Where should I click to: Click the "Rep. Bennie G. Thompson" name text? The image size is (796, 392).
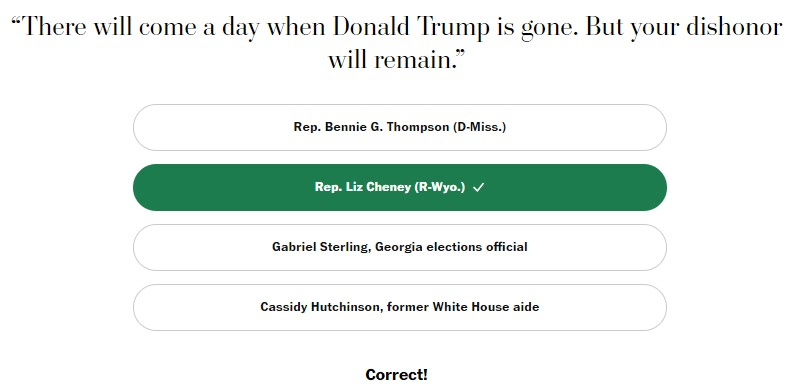tap(372, 127)
